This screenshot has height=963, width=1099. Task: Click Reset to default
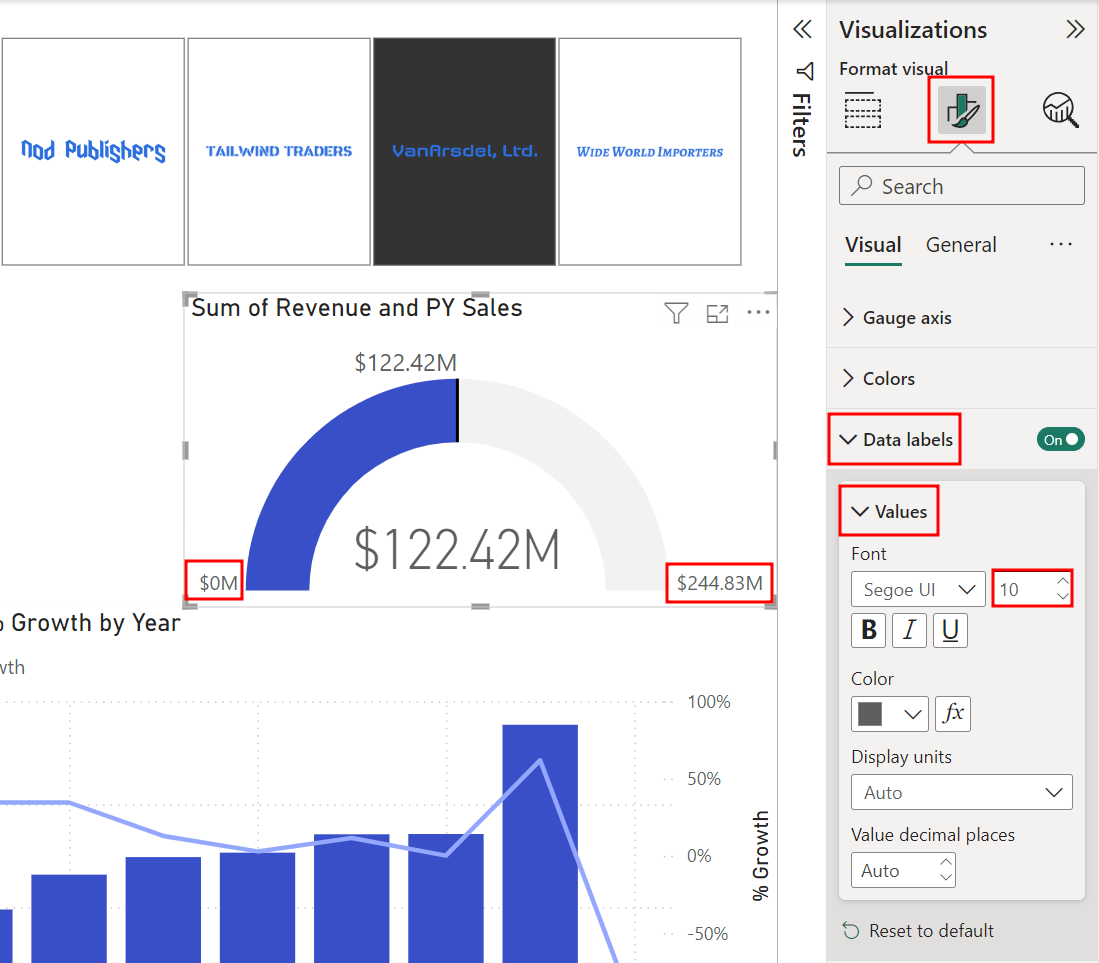coord(930,930)
